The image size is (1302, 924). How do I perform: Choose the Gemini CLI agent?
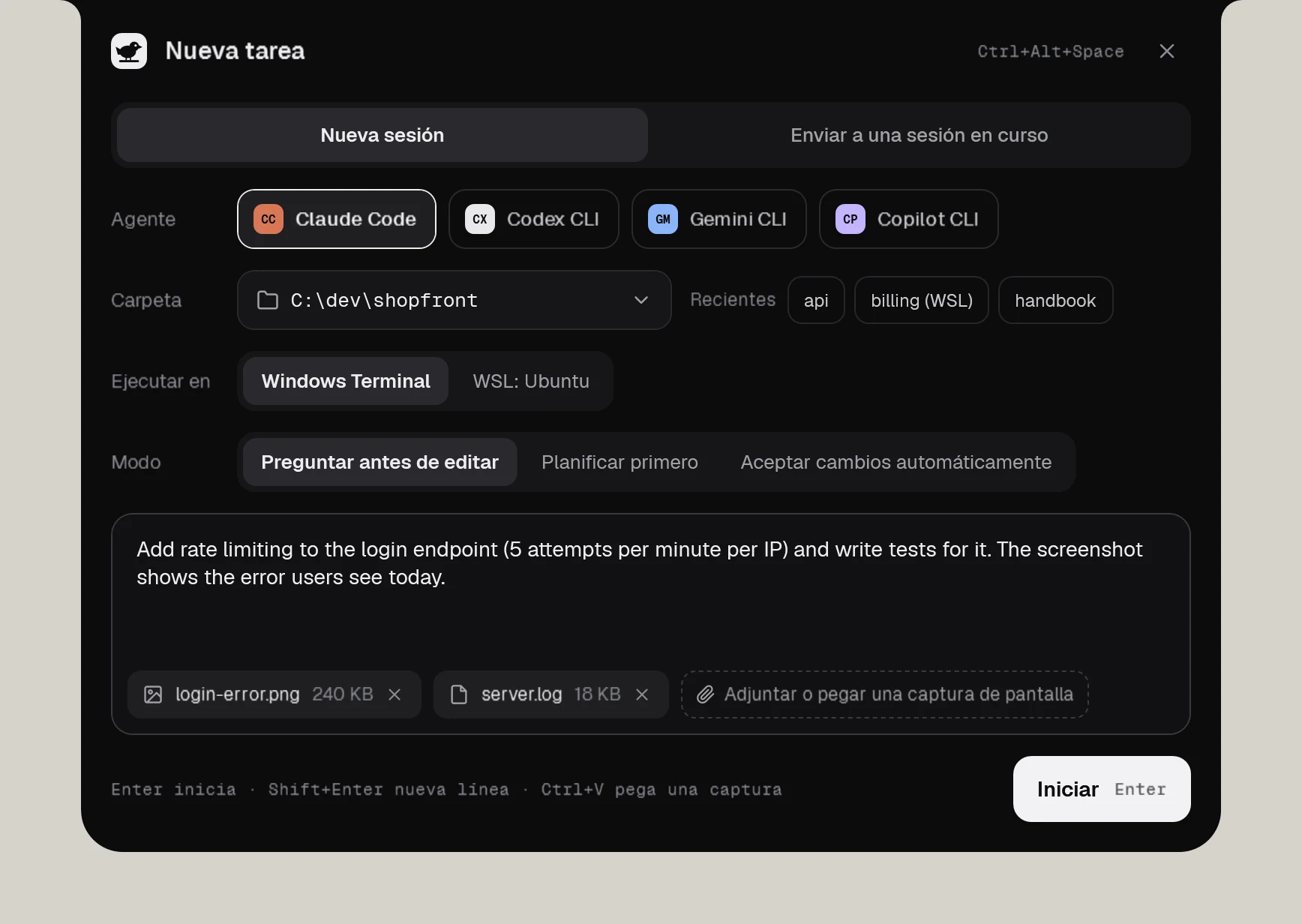click(x=719, y=219)
